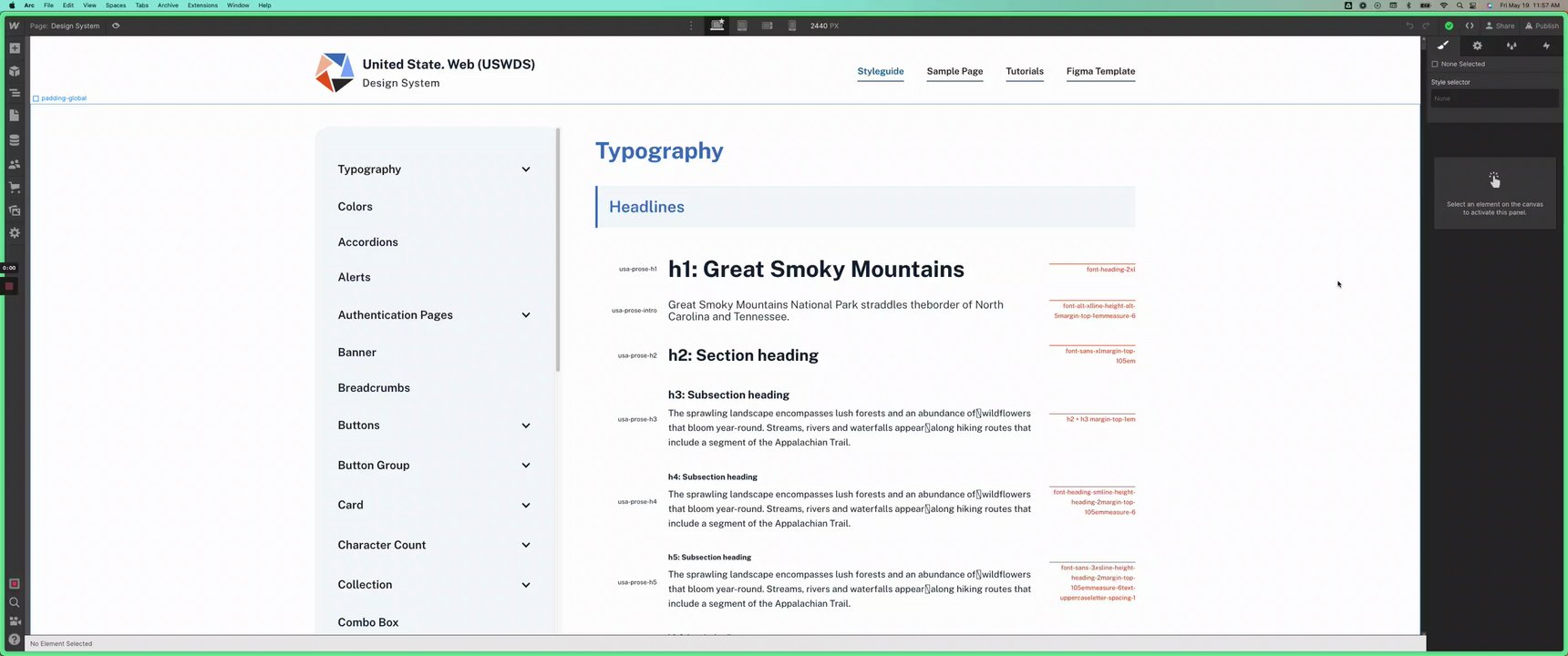Click the red stop recording button
Screen dimensions: 1568x656
[9, 286]
